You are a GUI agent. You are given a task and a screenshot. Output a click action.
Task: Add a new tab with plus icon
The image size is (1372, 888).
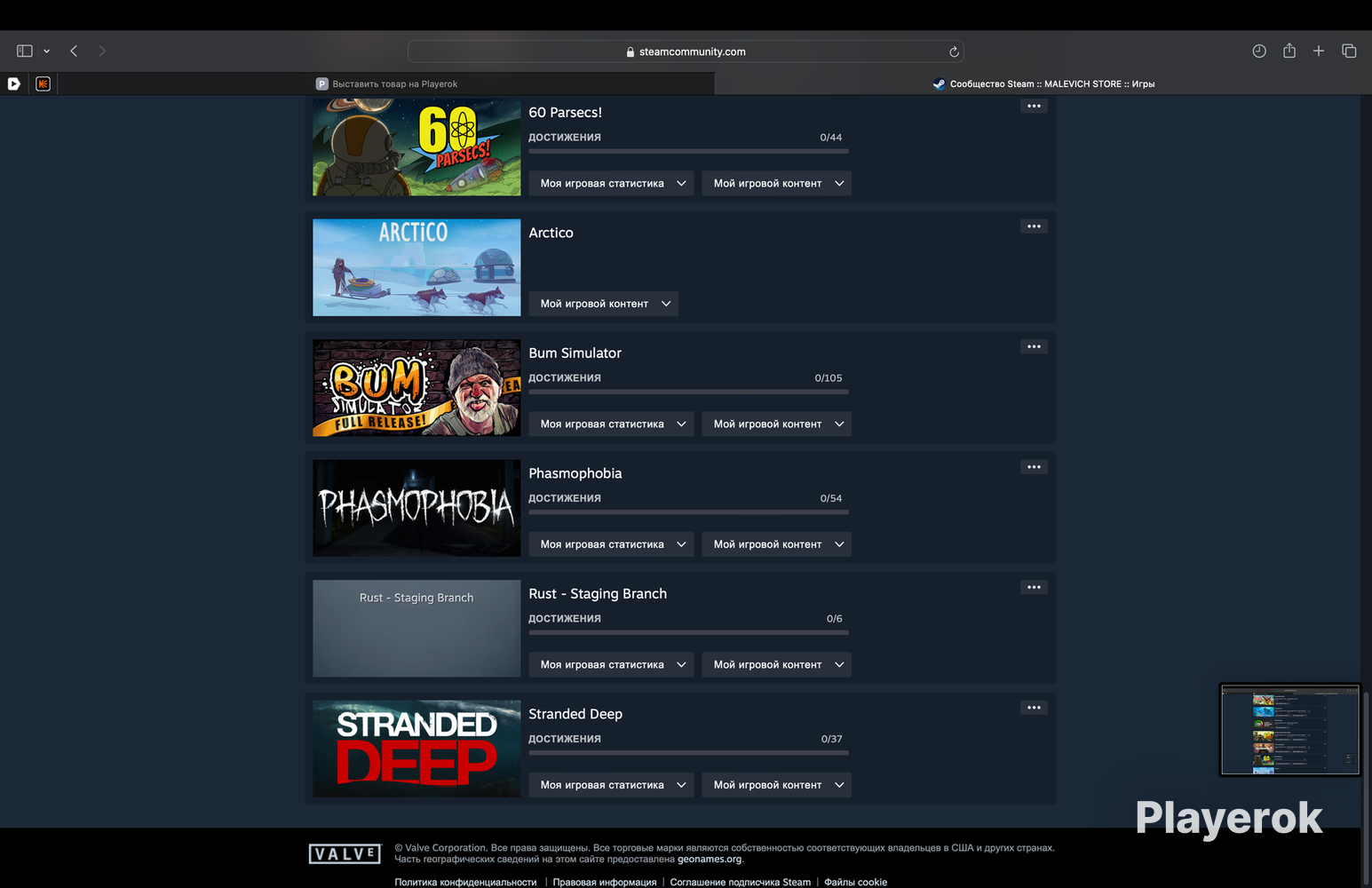(1319, 51)
